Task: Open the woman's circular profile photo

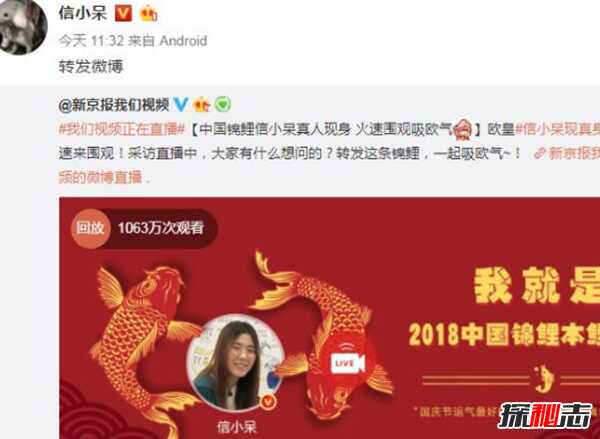Action: pyautogui.click(x=235, y=362)
